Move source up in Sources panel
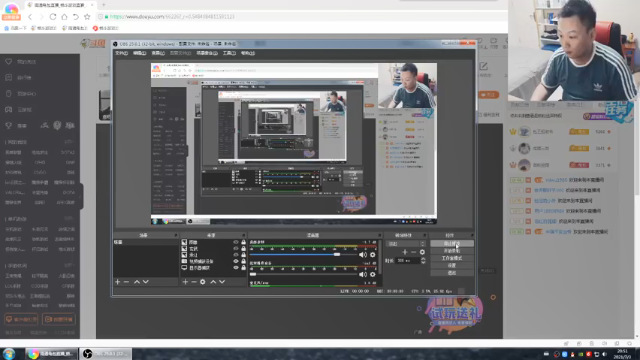 point(213,282)
